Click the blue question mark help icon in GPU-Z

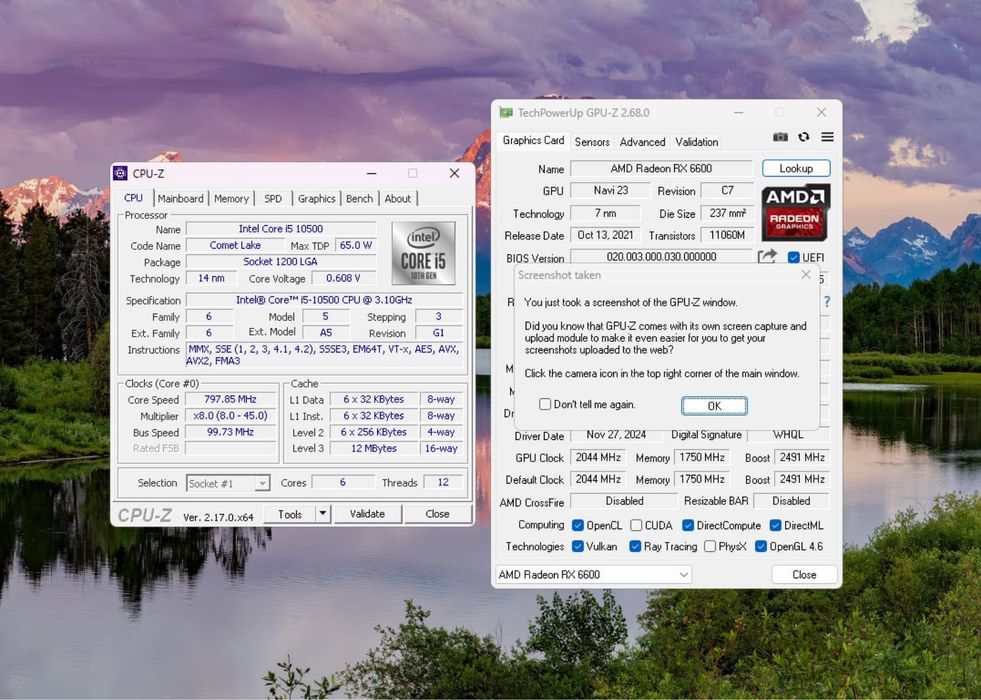[x=826, y=302]
